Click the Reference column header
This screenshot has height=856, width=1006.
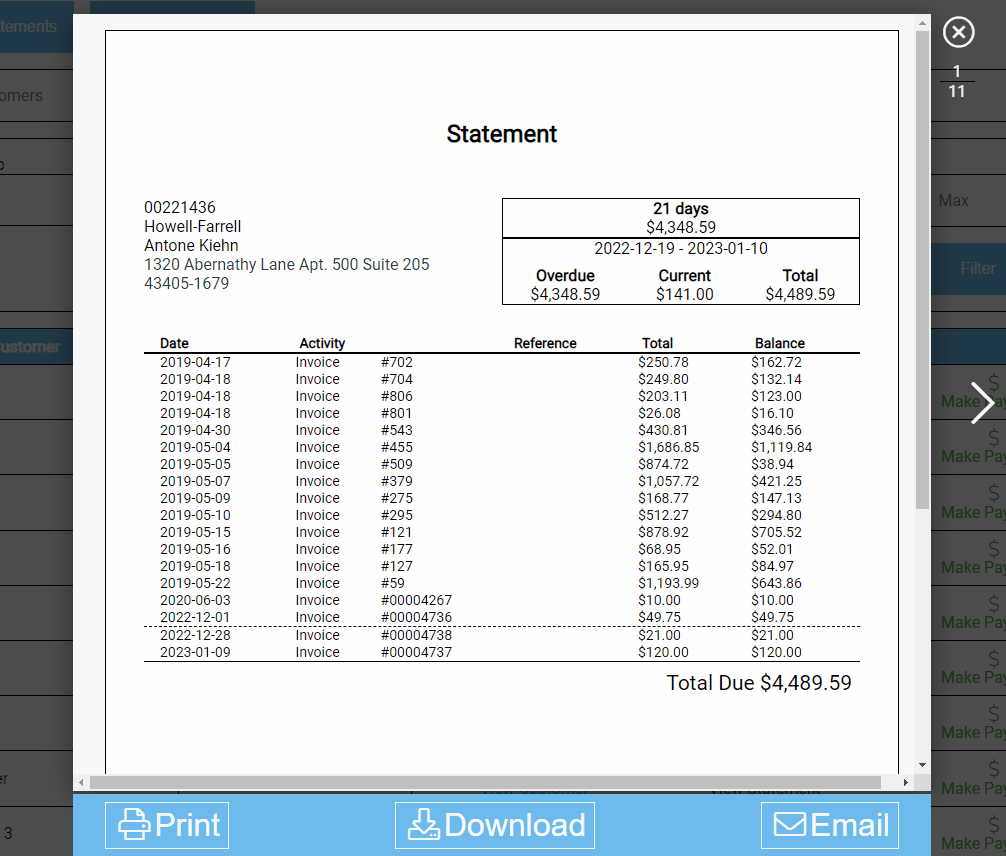tap(545, 343)
